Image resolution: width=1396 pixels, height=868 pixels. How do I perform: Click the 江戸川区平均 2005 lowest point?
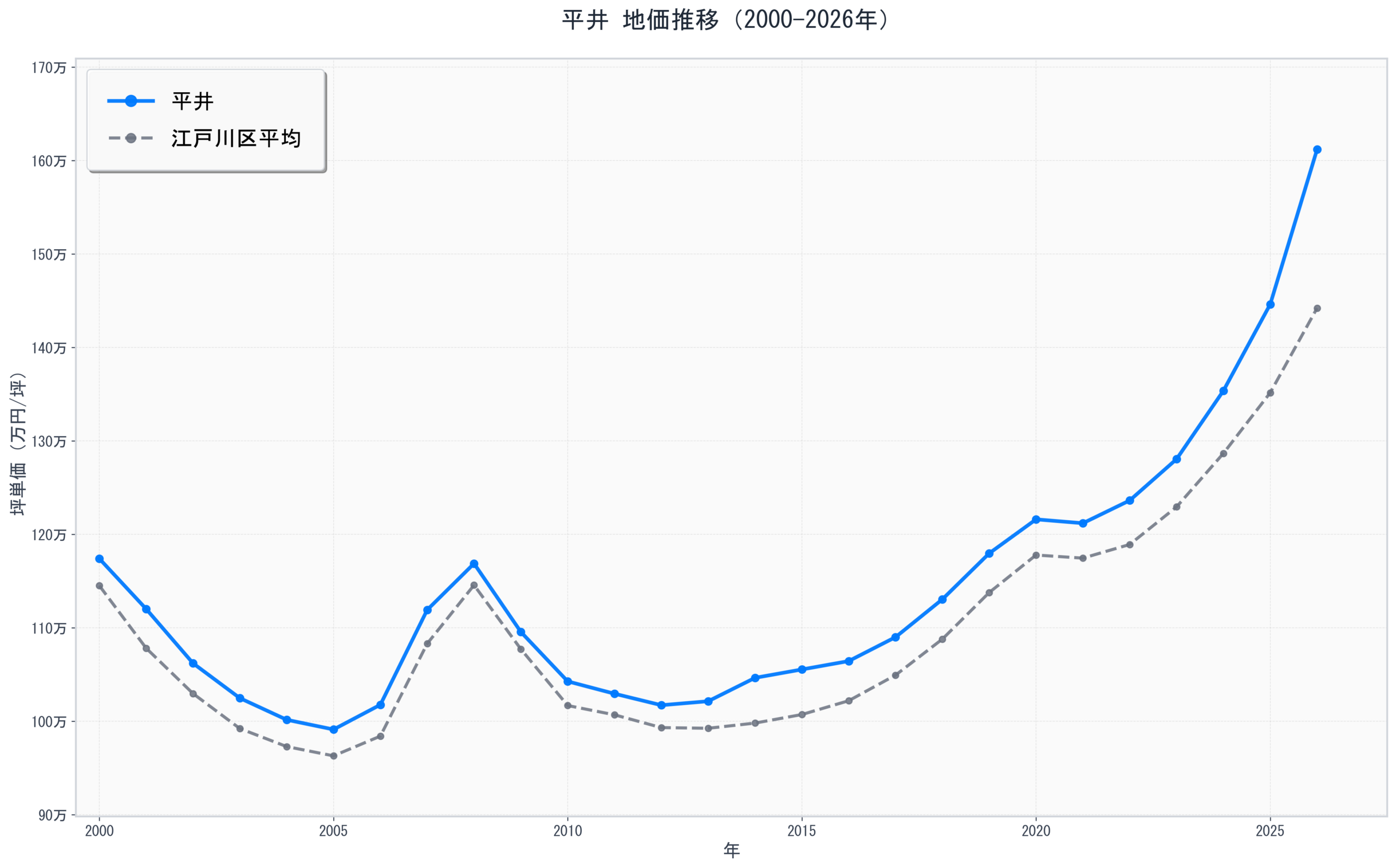[334, 756]
